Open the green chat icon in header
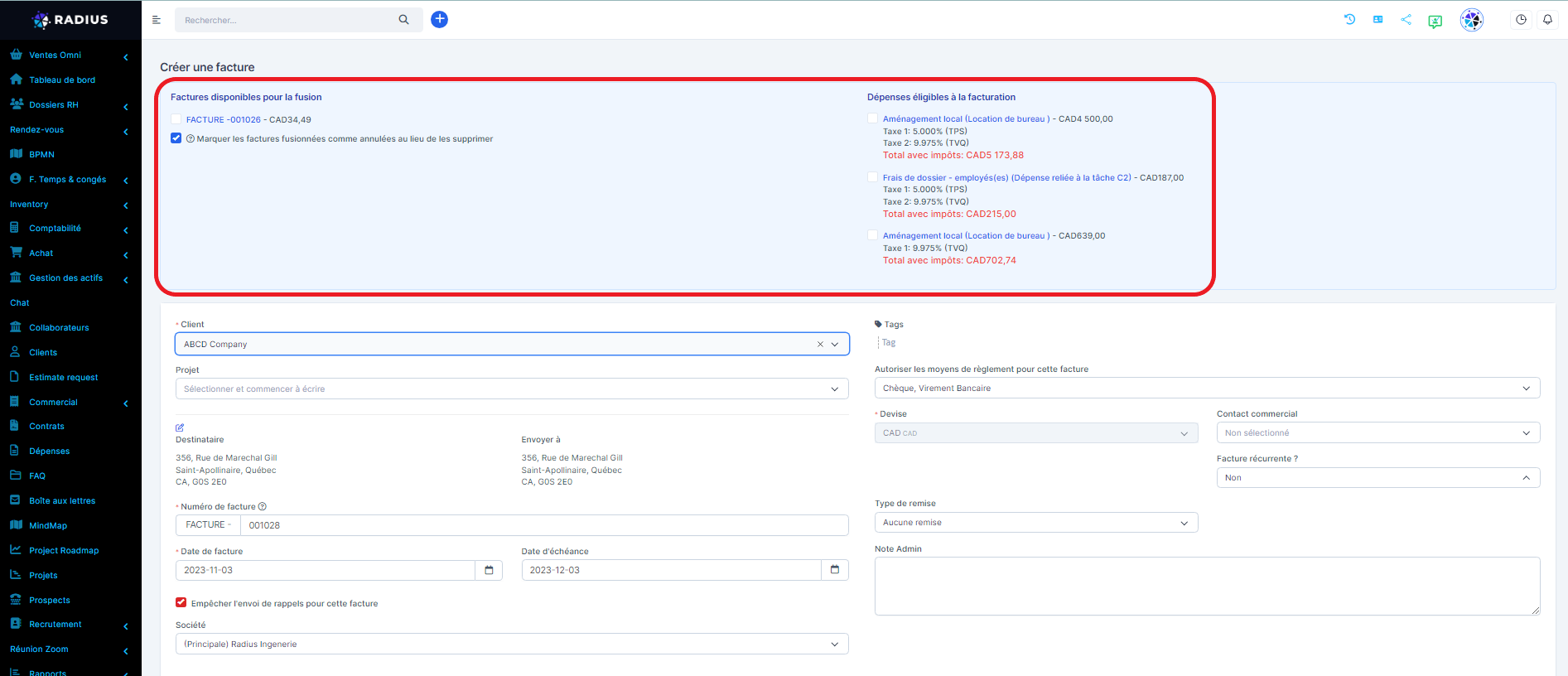This screenshot has height=676, width=1568. [1435, 22]
